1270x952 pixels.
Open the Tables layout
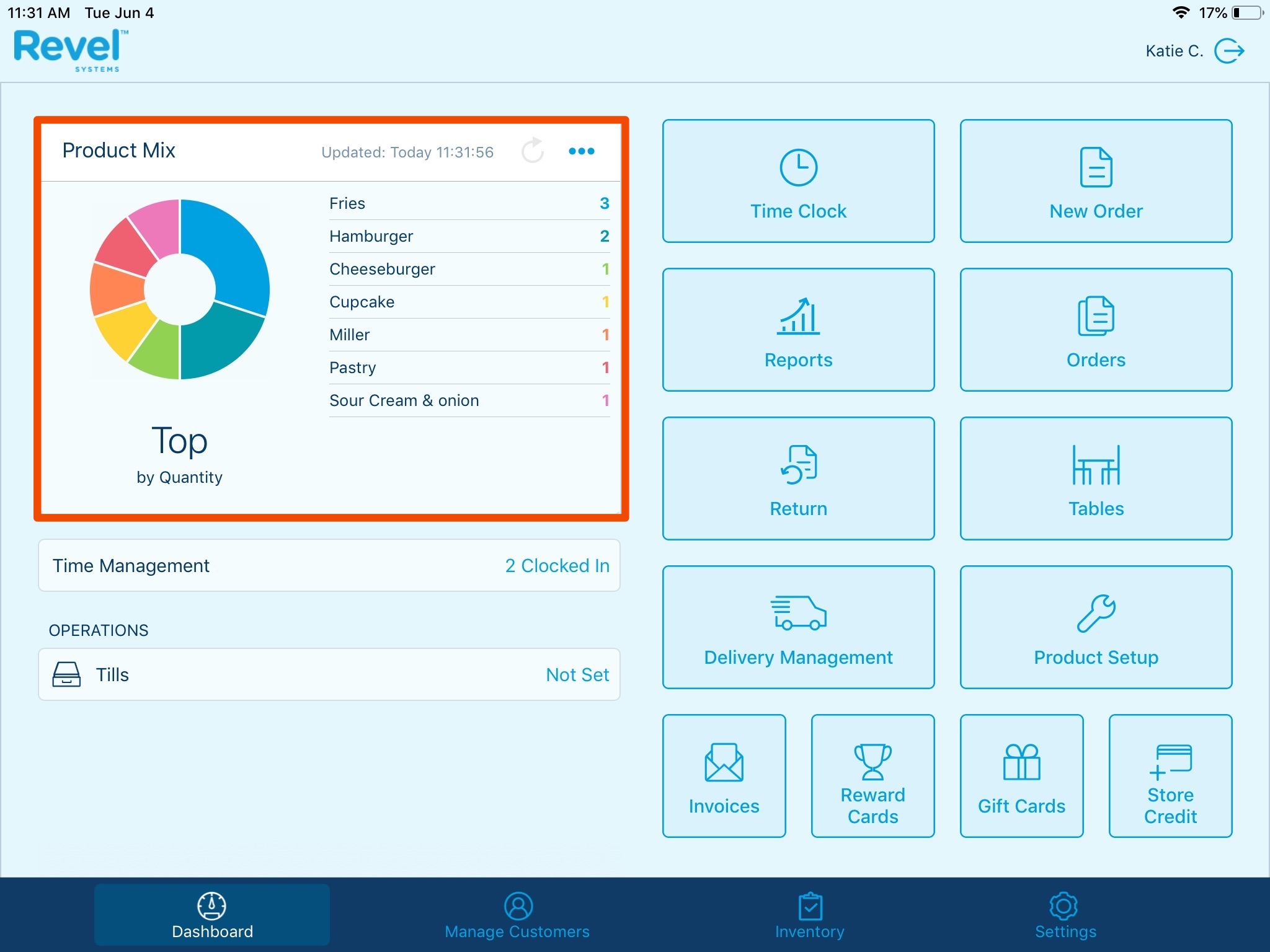1095,478
